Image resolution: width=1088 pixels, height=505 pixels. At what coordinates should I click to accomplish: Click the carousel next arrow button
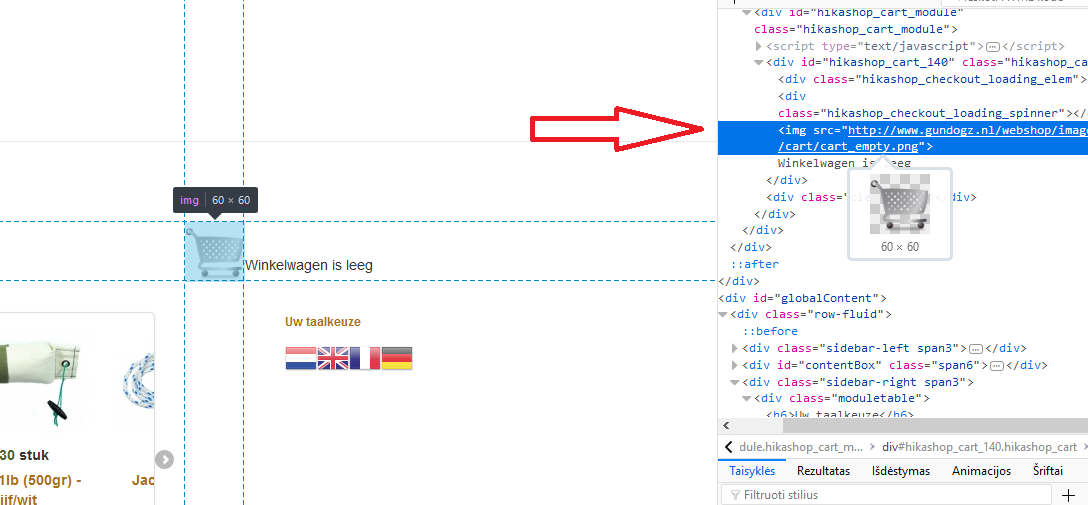(x=164, y=459)
